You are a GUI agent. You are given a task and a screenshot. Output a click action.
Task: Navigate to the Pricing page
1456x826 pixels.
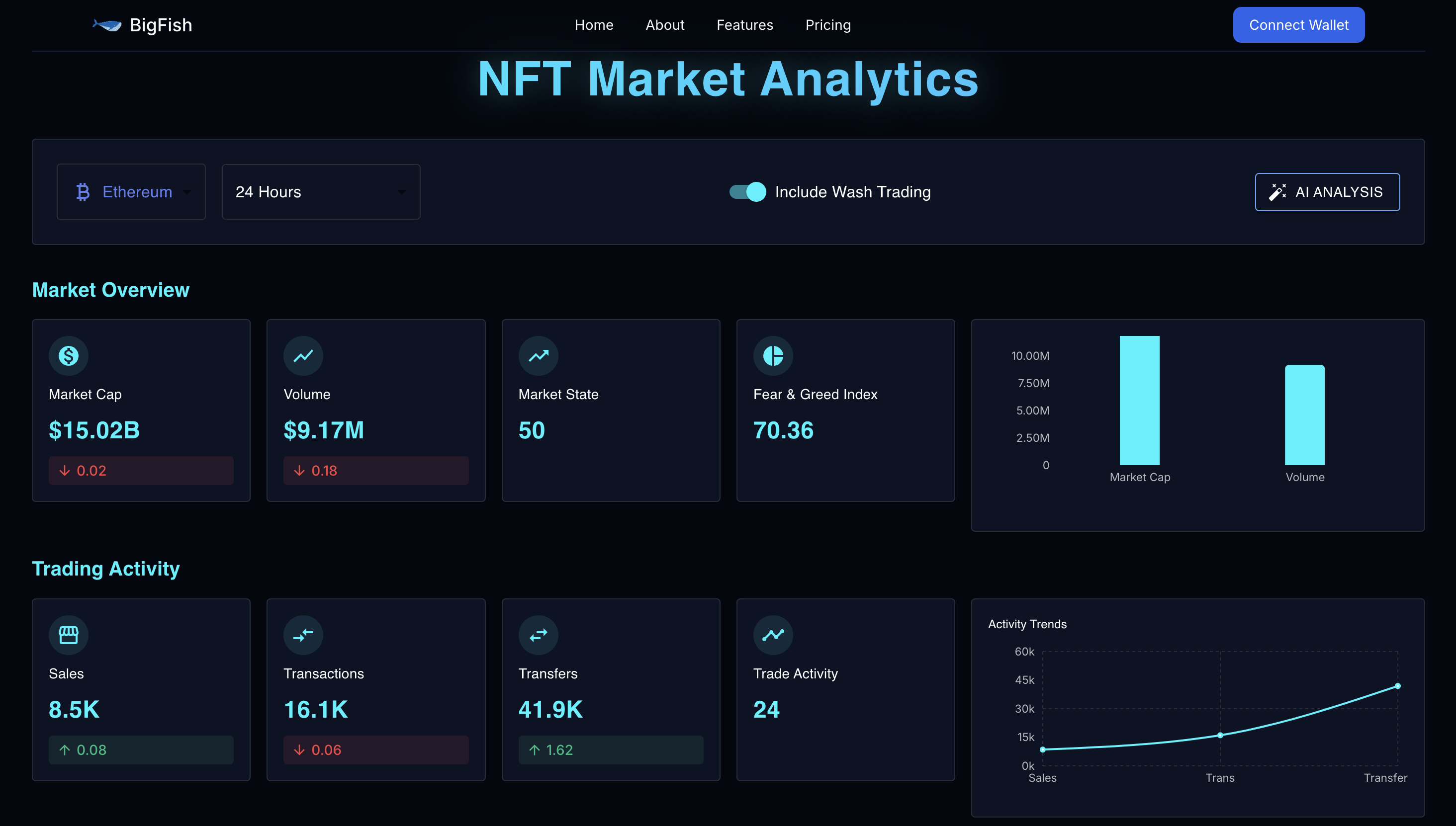(827, 24)
